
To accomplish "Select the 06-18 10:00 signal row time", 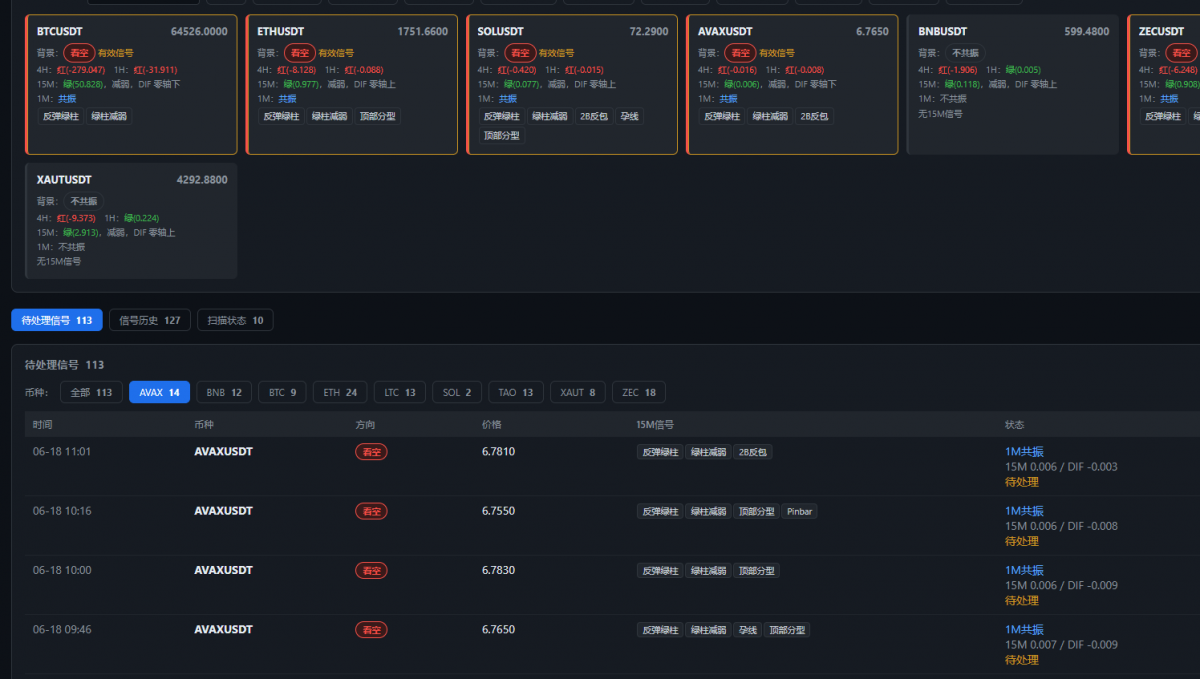I will (x=62, y=570).
